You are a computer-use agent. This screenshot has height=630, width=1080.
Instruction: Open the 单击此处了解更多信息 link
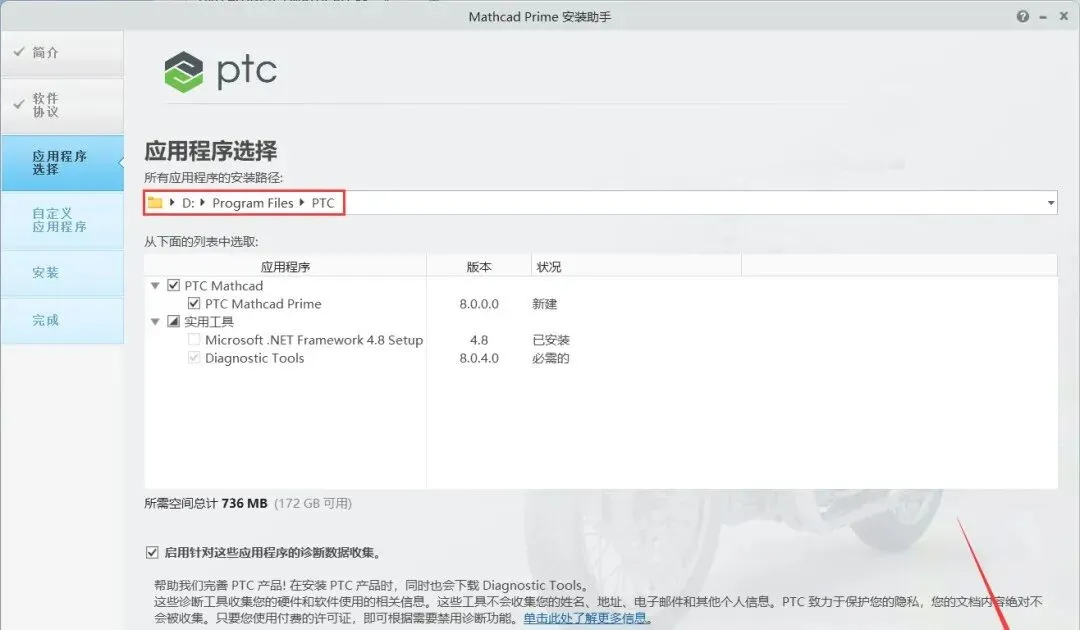tap(585, 618)
